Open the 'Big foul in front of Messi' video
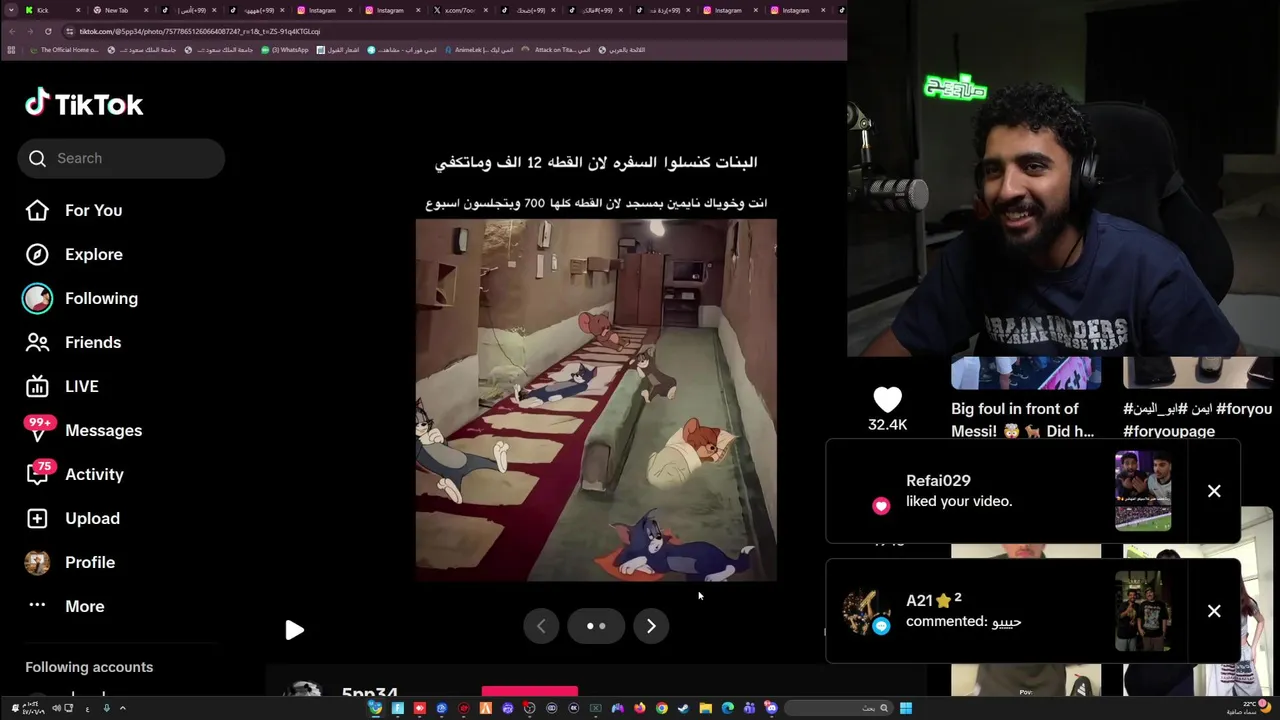Viewport: 1280px width, 720px height. (1022, 420)
